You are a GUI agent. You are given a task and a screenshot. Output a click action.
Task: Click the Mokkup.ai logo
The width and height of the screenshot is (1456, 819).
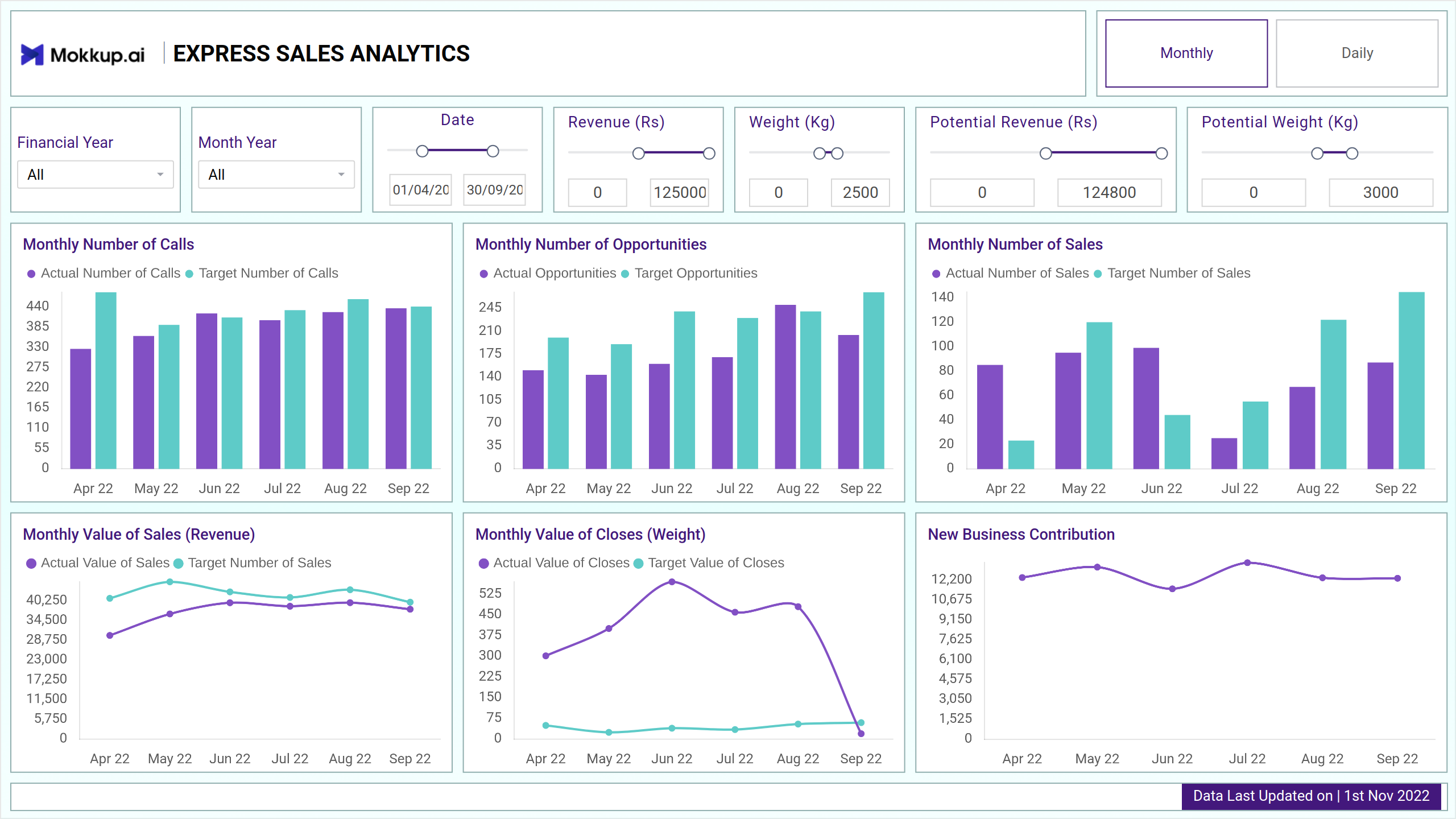click(x=82, y=55)
